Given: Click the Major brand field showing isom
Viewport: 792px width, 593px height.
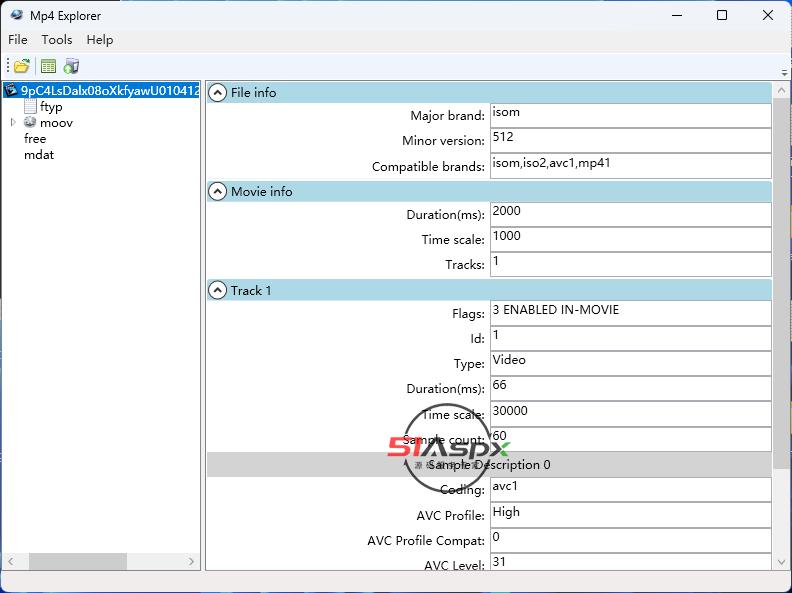Looking at the screenshot, I should tap(630, 115).
